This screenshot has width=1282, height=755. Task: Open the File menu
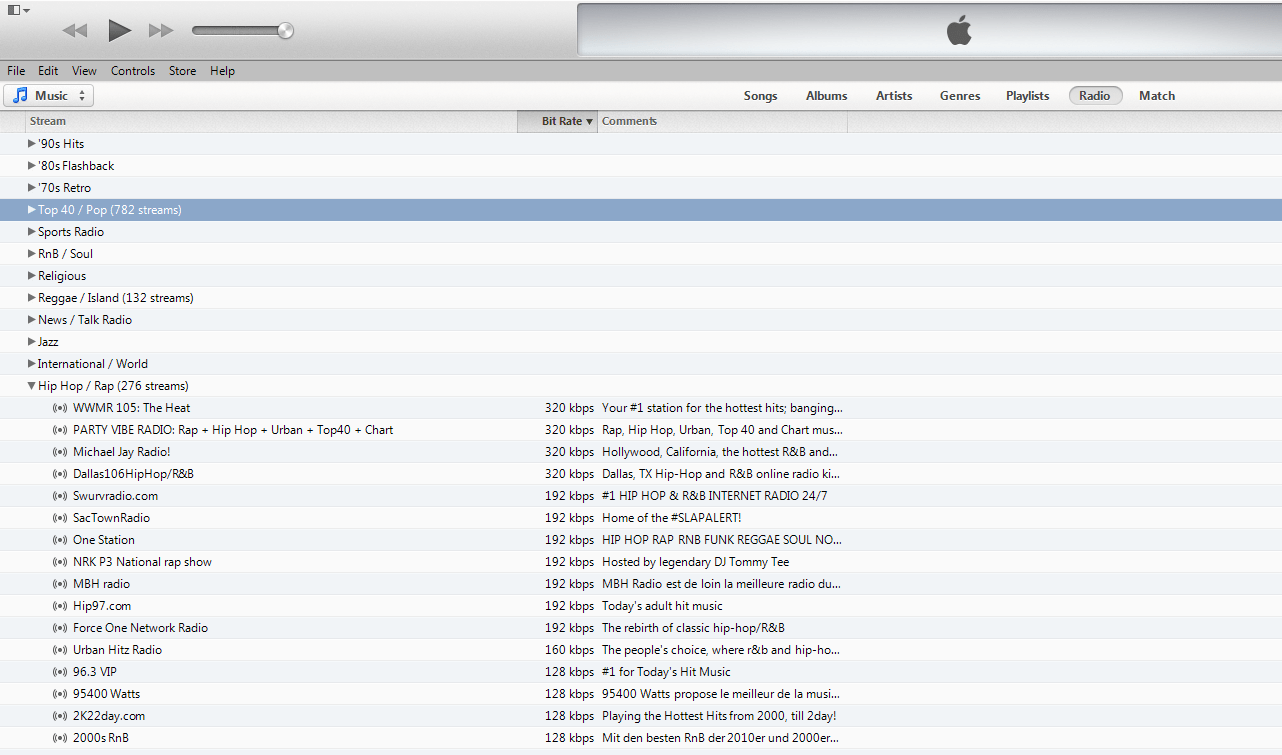point(16,71)
